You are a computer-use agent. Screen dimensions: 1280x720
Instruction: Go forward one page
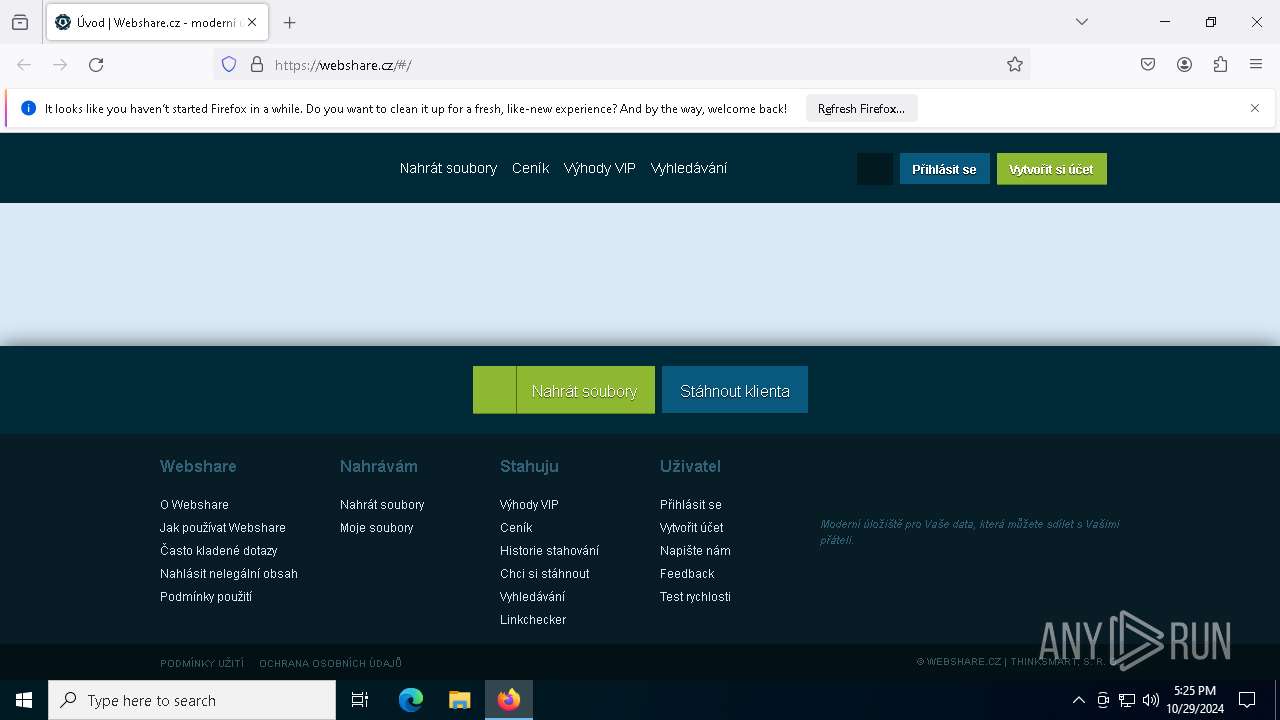(x=60, y=65)
